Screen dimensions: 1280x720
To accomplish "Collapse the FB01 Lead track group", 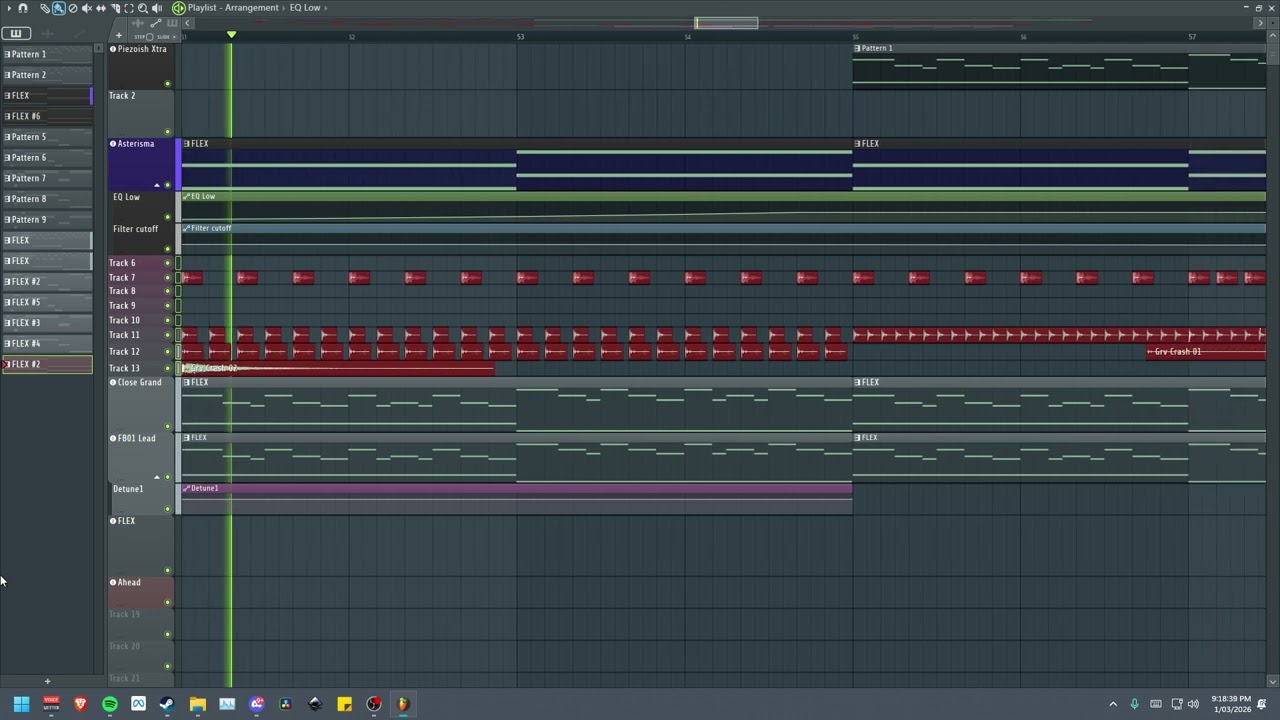I will click(x=156, y=477).
